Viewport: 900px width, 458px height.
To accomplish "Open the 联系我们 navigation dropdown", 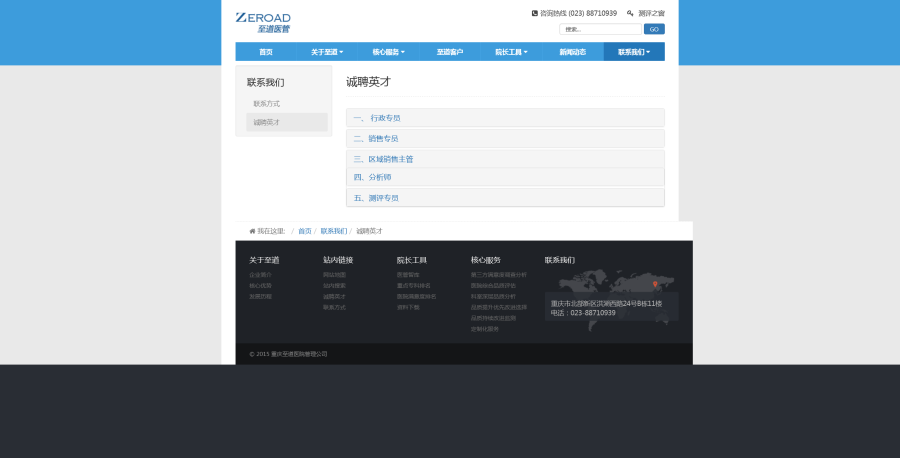I will [x=634, y=52].
